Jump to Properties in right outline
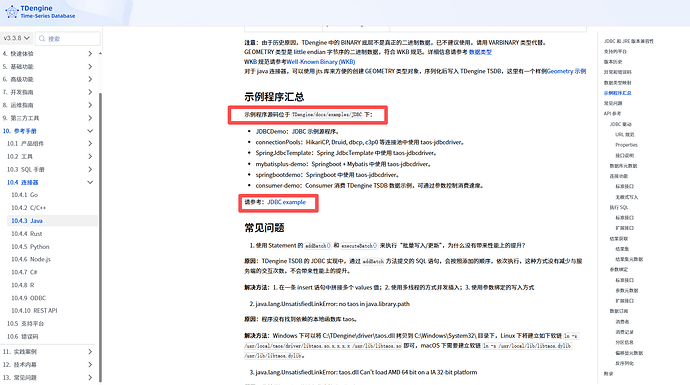Viewport: 690px width, 385px height. pyautogui.click(x=626, y=145)
